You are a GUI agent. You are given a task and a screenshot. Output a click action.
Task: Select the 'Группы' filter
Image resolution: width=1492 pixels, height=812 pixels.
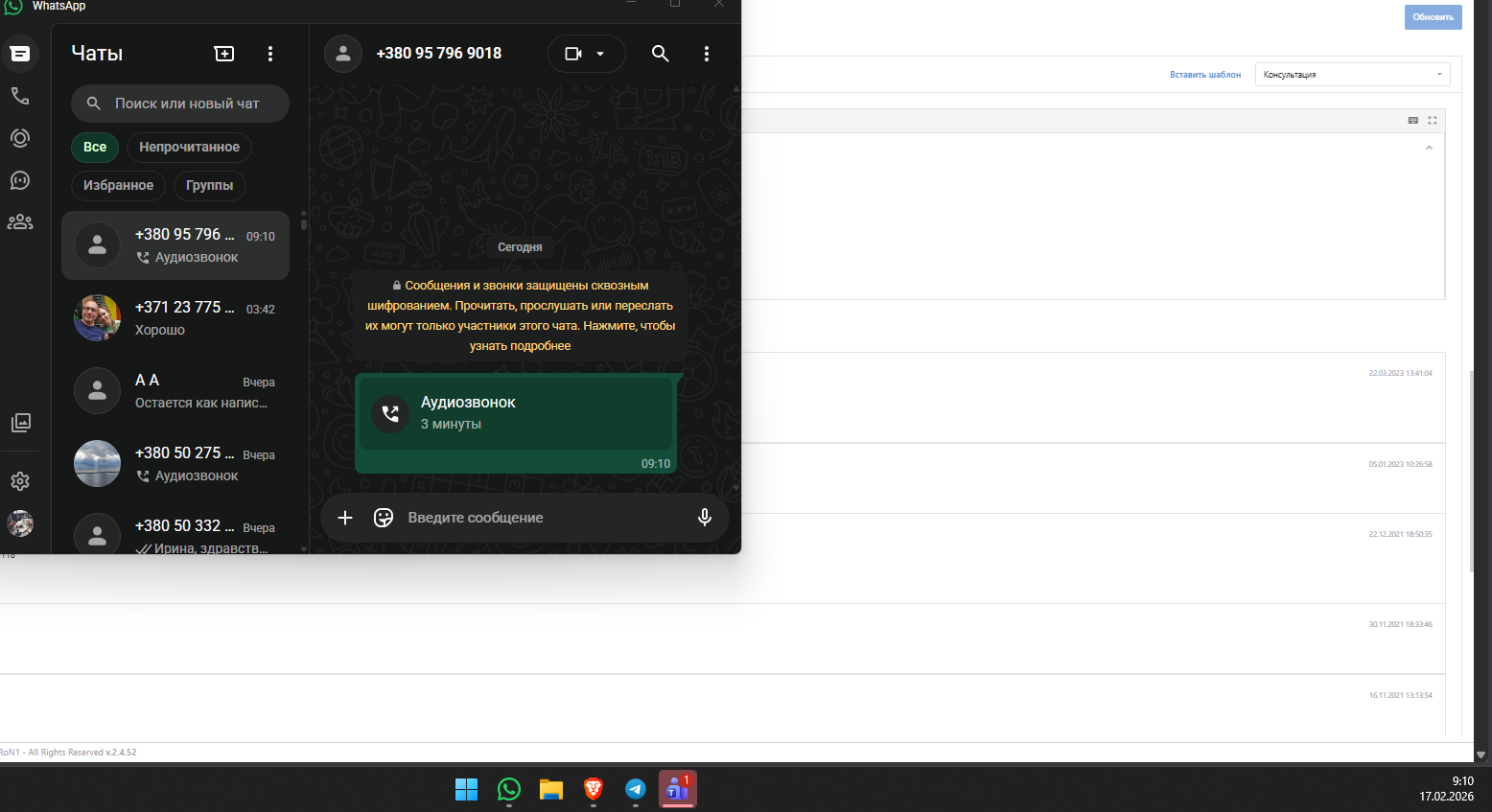tap(210, 185)
